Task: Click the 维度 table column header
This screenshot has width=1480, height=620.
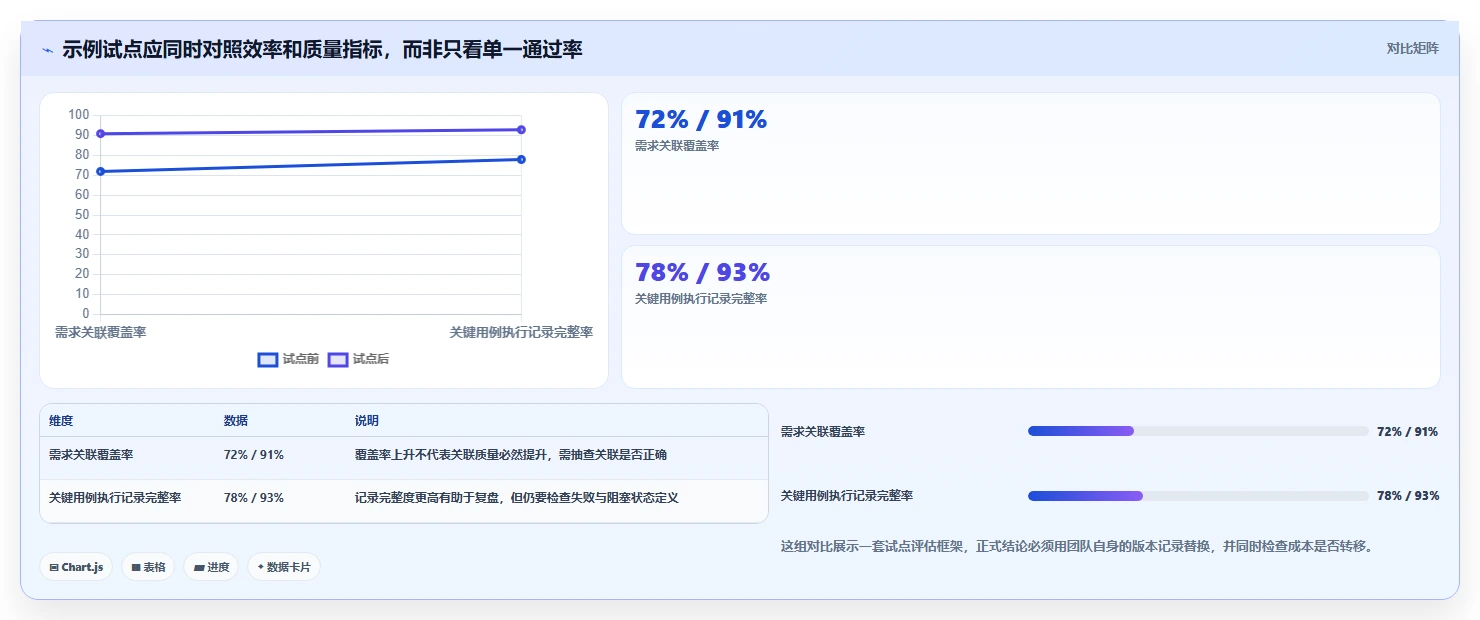Action: coord(61,421)
